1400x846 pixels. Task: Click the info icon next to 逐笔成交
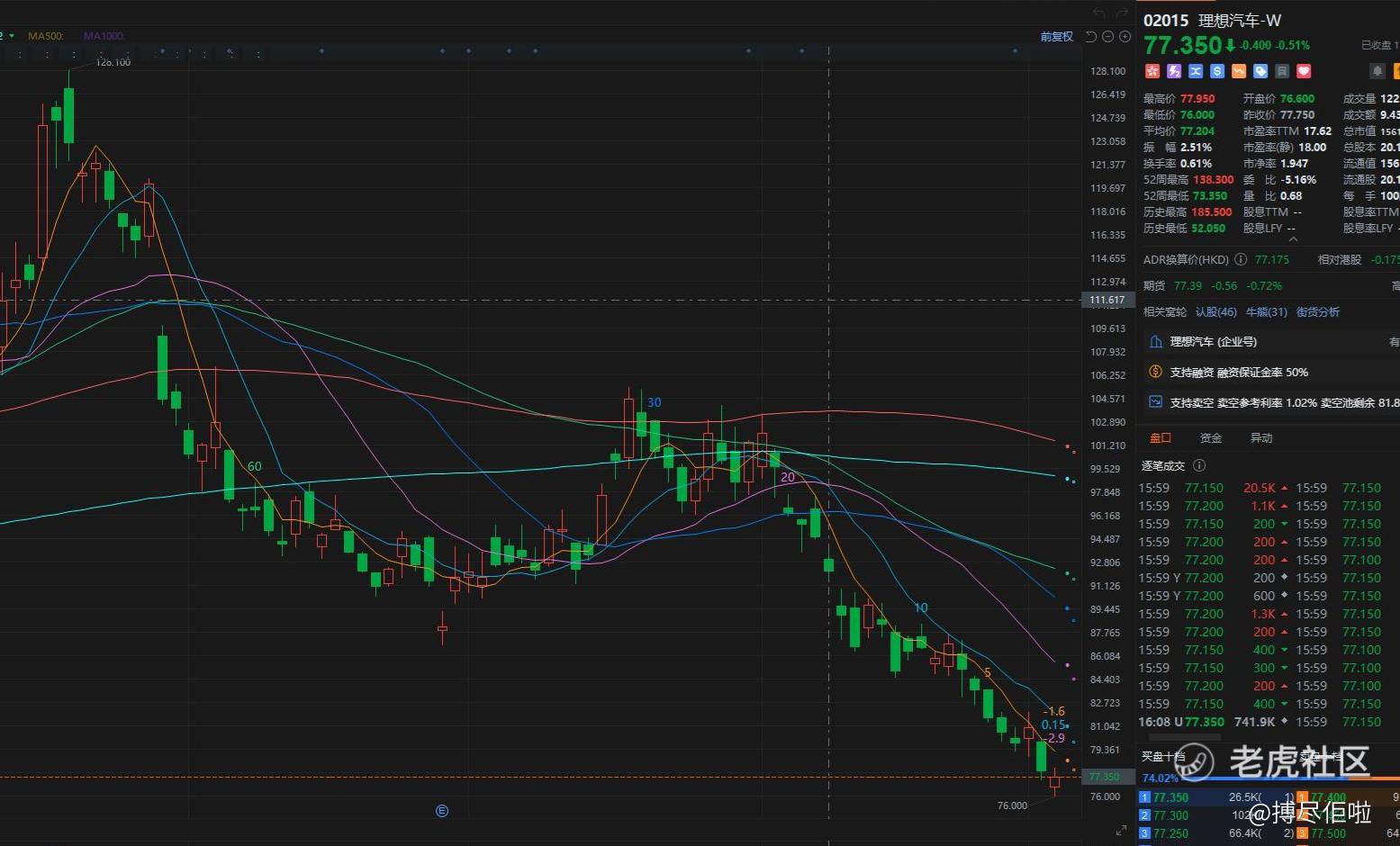(x=1198, y=465)
